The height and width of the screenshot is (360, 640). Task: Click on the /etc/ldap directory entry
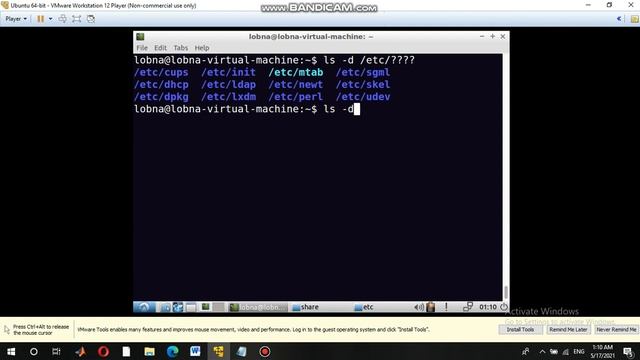tap(229, 84)
